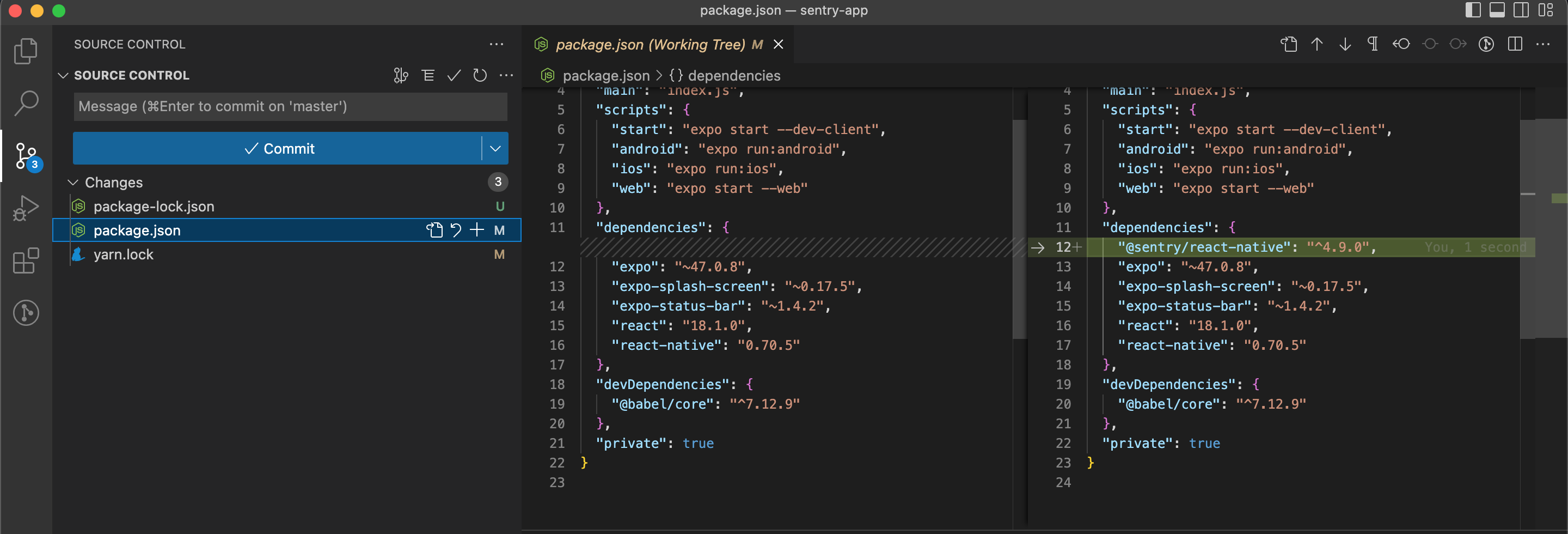Open the Extensions view
Viewport: 1568px width, 534px height.
26,260
